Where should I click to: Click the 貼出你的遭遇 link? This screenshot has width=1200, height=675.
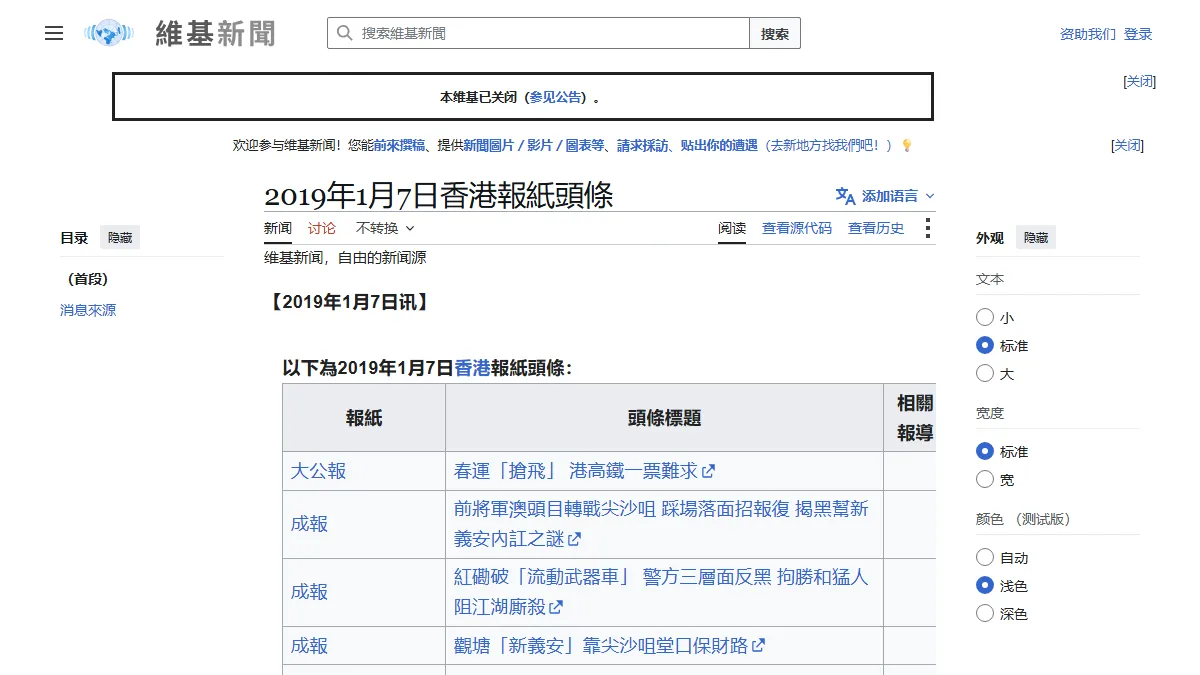pyautogui.click(x=719, y=145)
